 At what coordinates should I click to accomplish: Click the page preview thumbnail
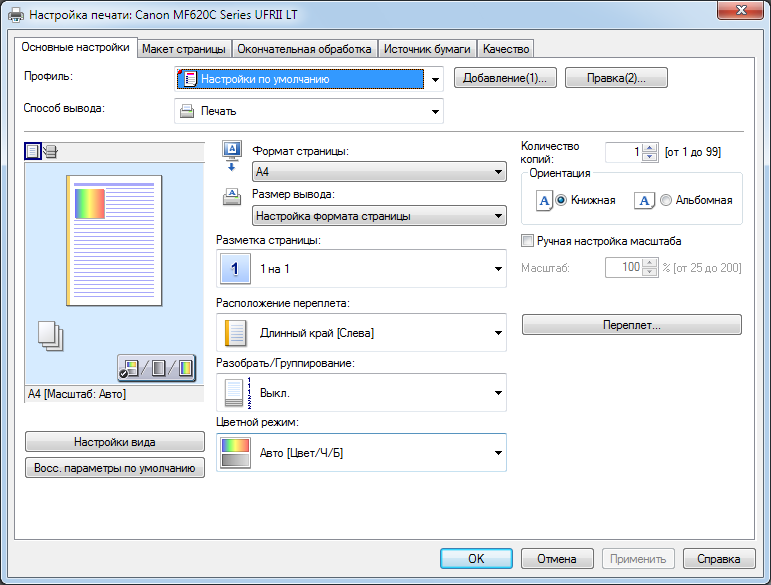pyautogui.click(x=114, y=240)
